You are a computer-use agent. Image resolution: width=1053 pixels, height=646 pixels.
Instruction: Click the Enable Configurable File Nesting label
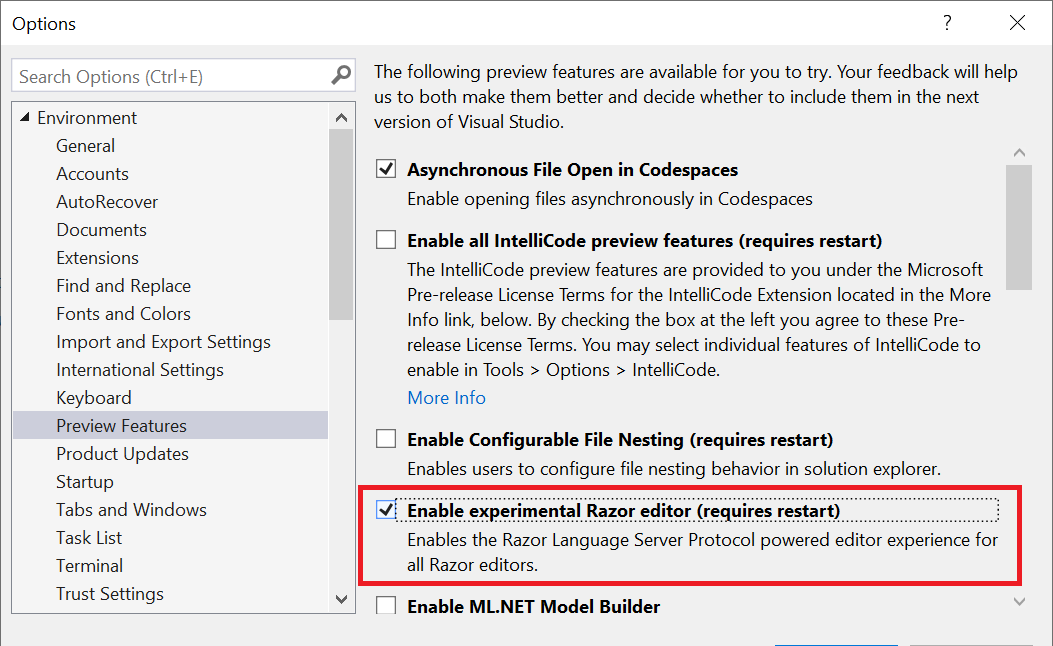pyautogui.click(x=620, y=440)
